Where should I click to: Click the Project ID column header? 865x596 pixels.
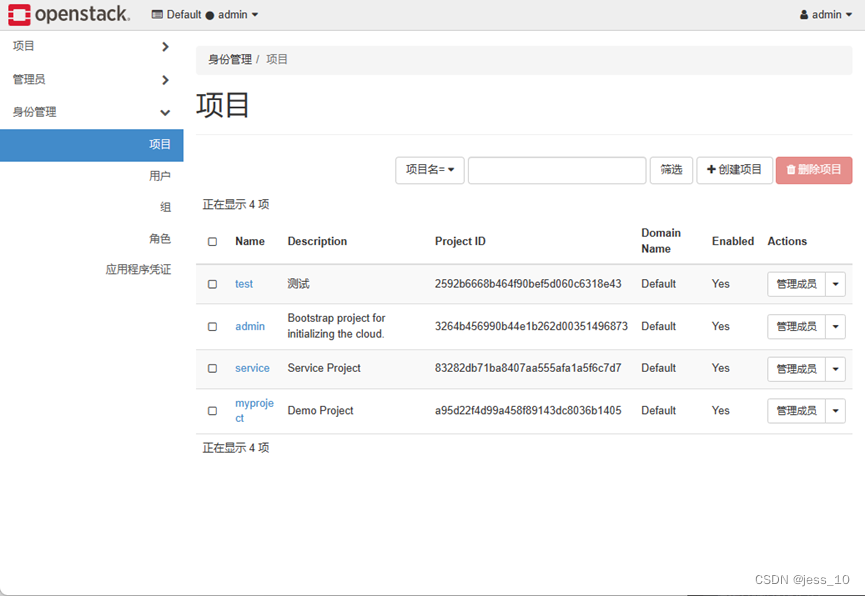point(460,241)
